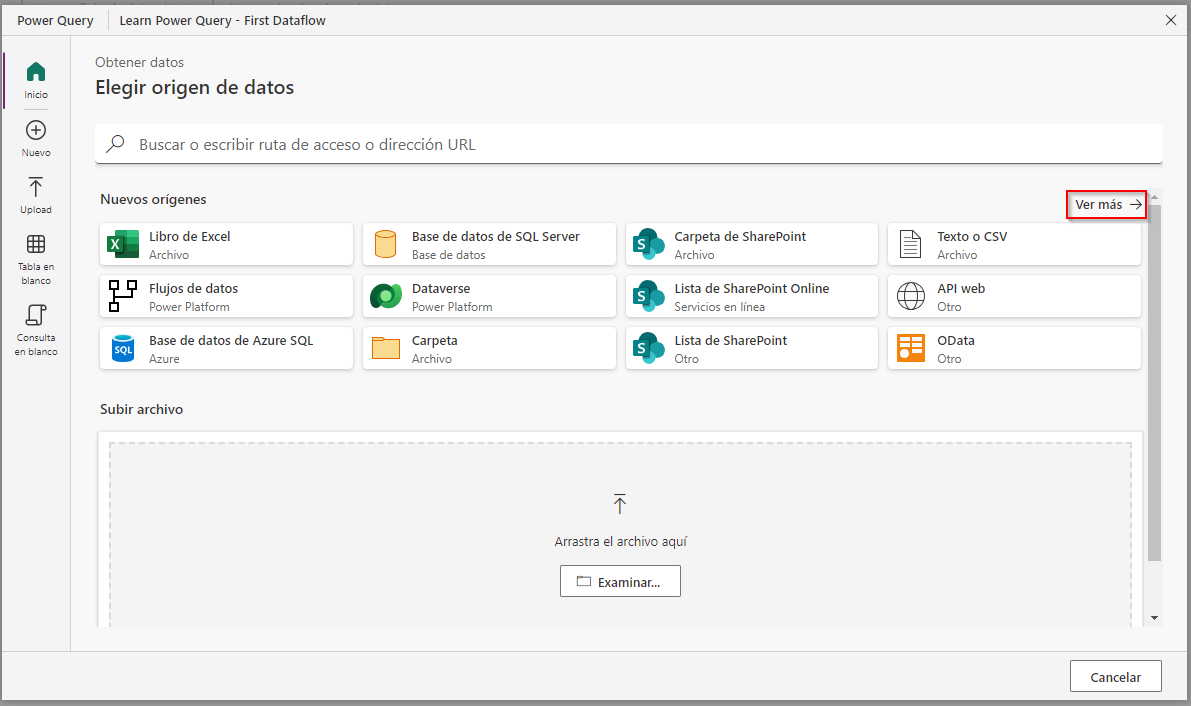Select the Upload arrow icon in sidebar
The height and width of the screenshot is (706, 1191).
pos(36,187)
